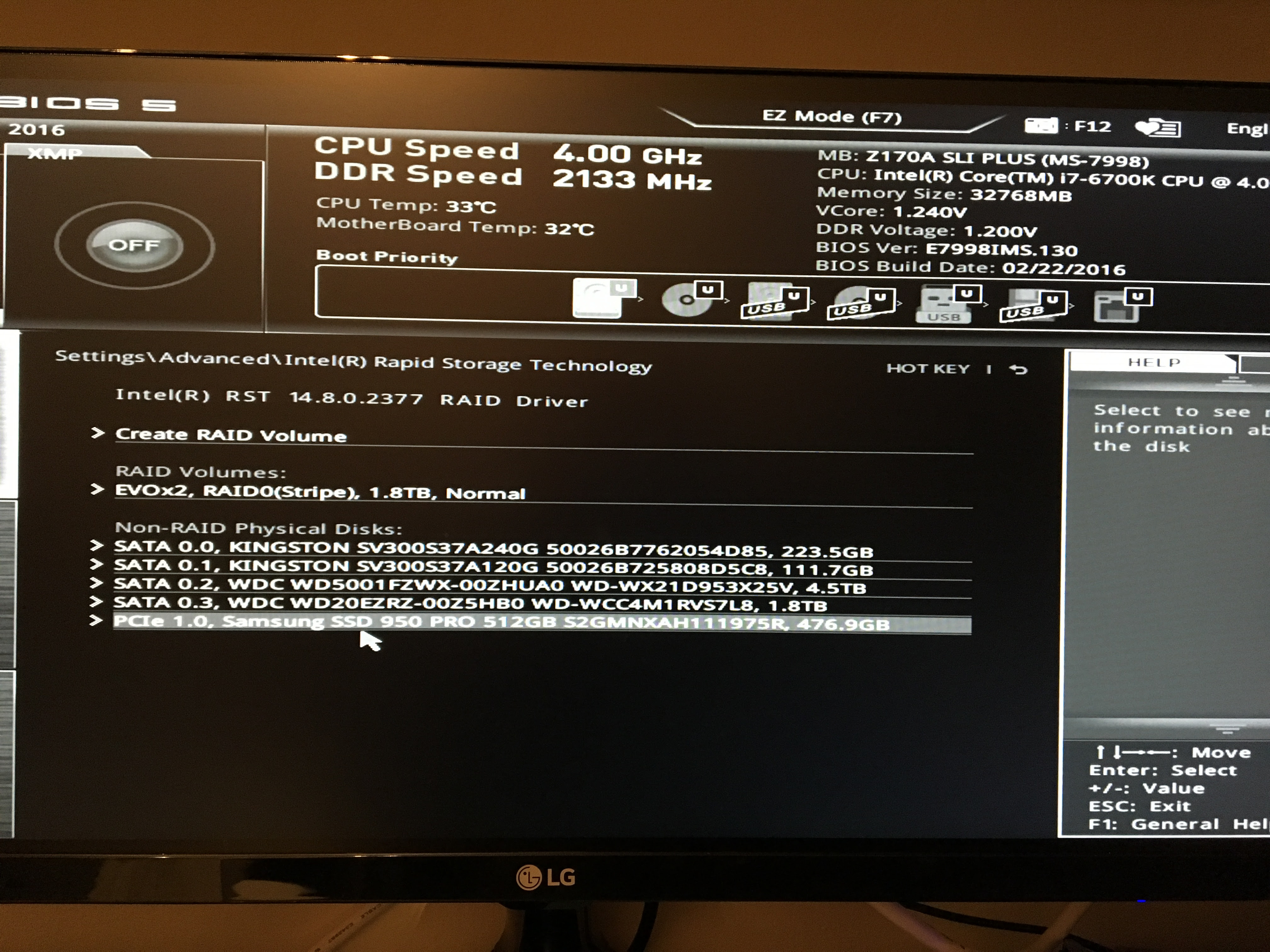Screen dimensions: 1270x952
Task: Select the CD/DVD disc boot priority icon
Action: [x=692, y=298]
